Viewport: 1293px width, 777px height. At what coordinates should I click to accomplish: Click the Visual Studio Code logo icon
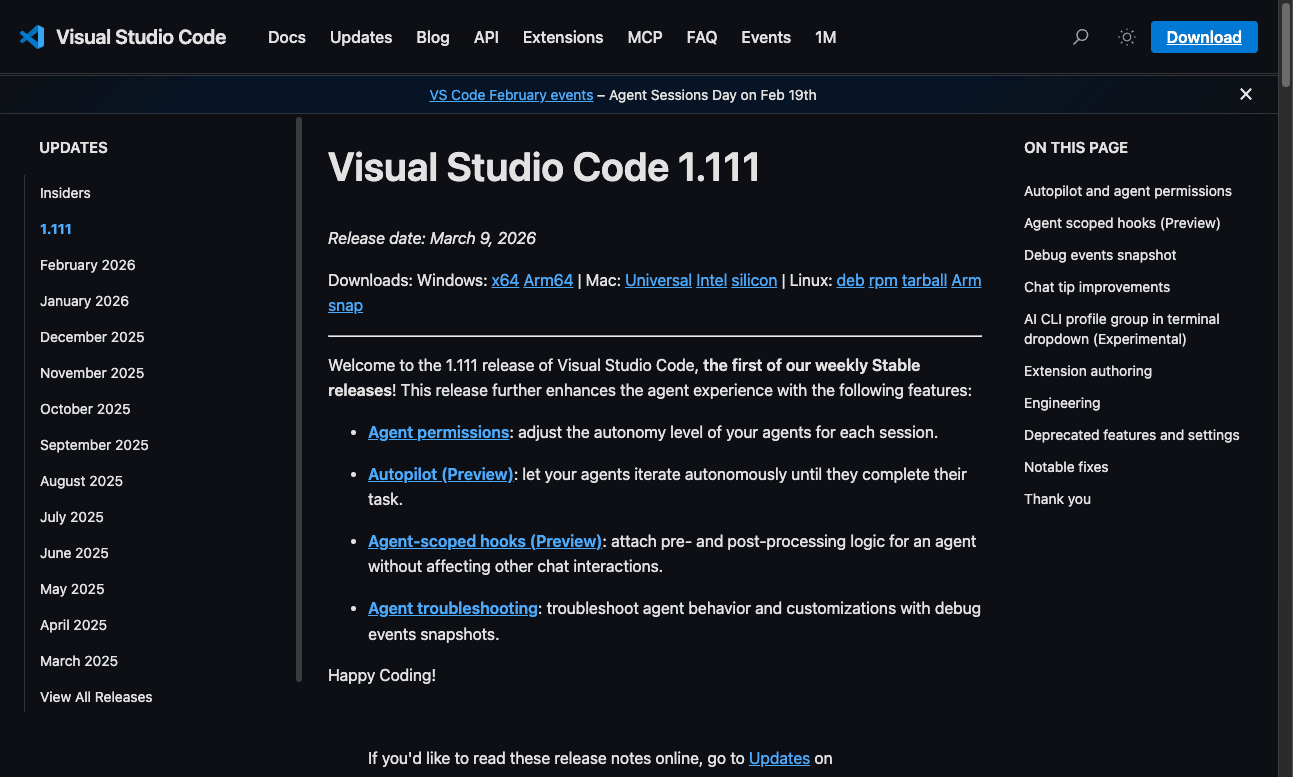[32, 37]
